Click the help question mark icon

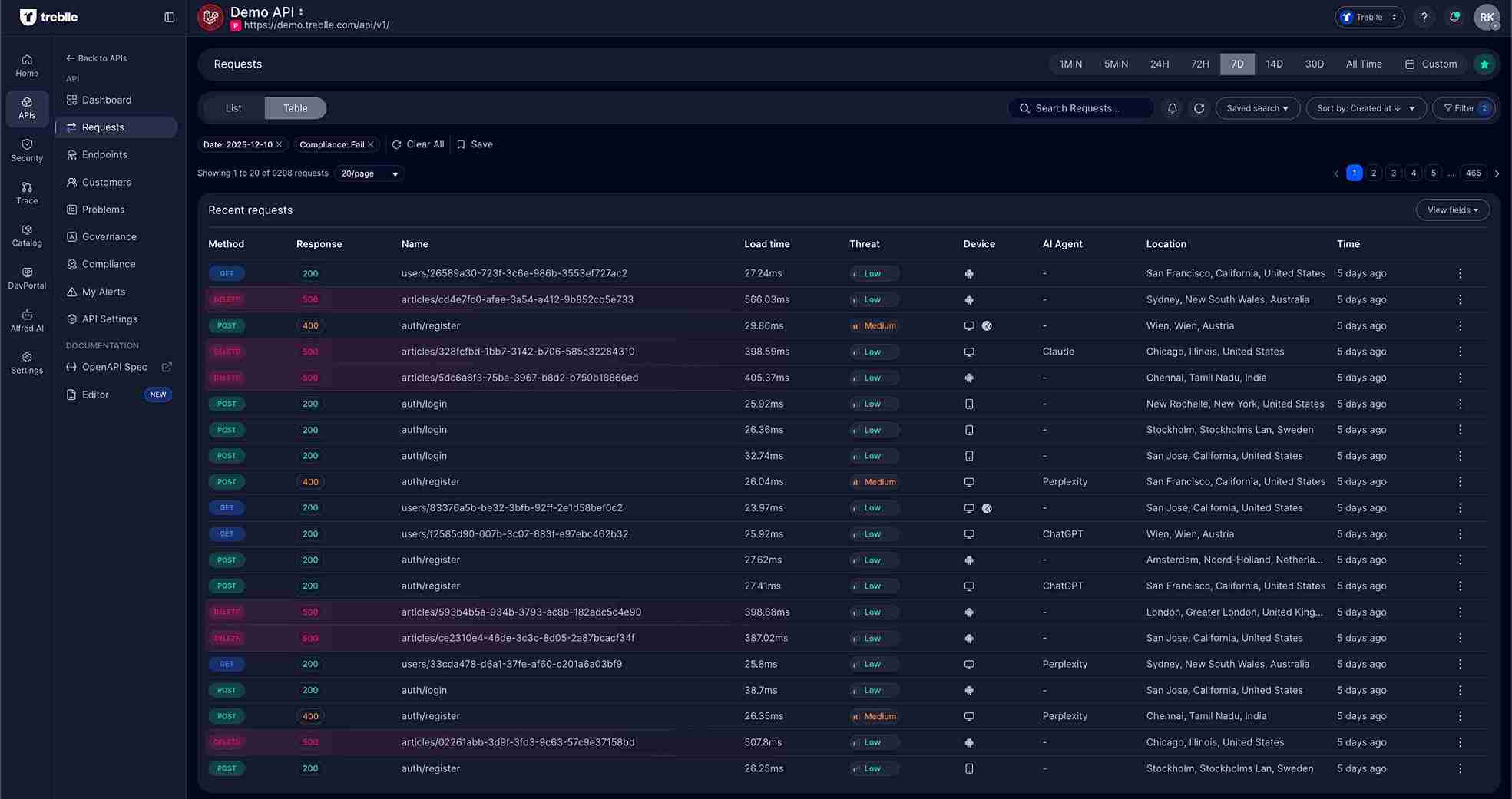[1424, 17]
